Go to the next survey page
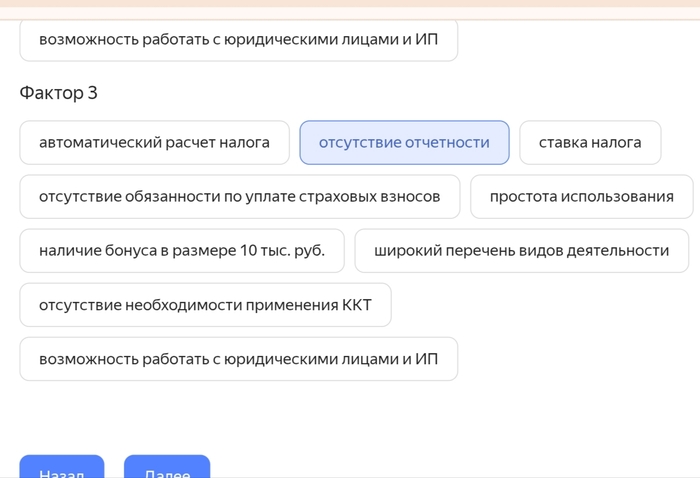 coord(167,468)
